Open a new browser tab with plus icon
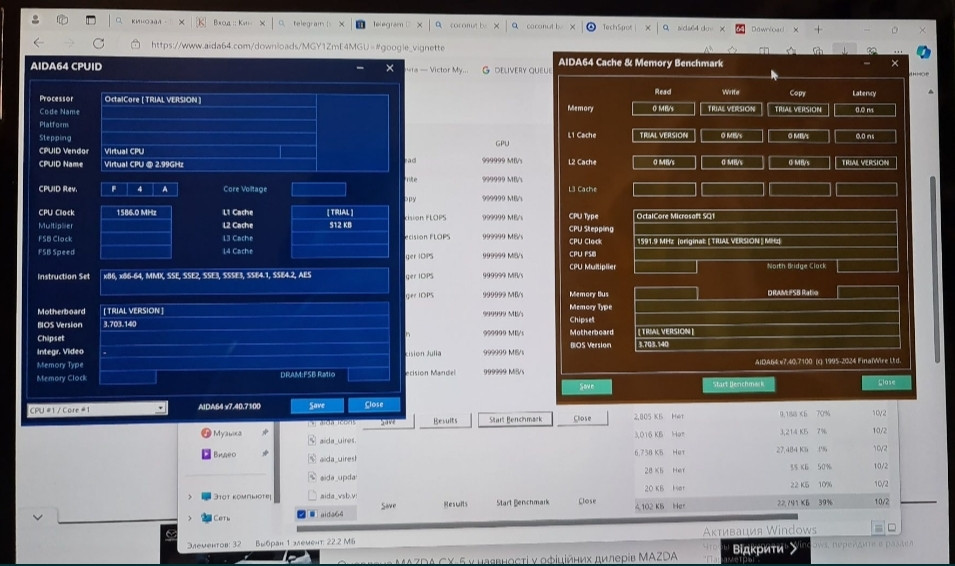Image resolution: width=955 pixels, height=566 pixels. [818, 29]
